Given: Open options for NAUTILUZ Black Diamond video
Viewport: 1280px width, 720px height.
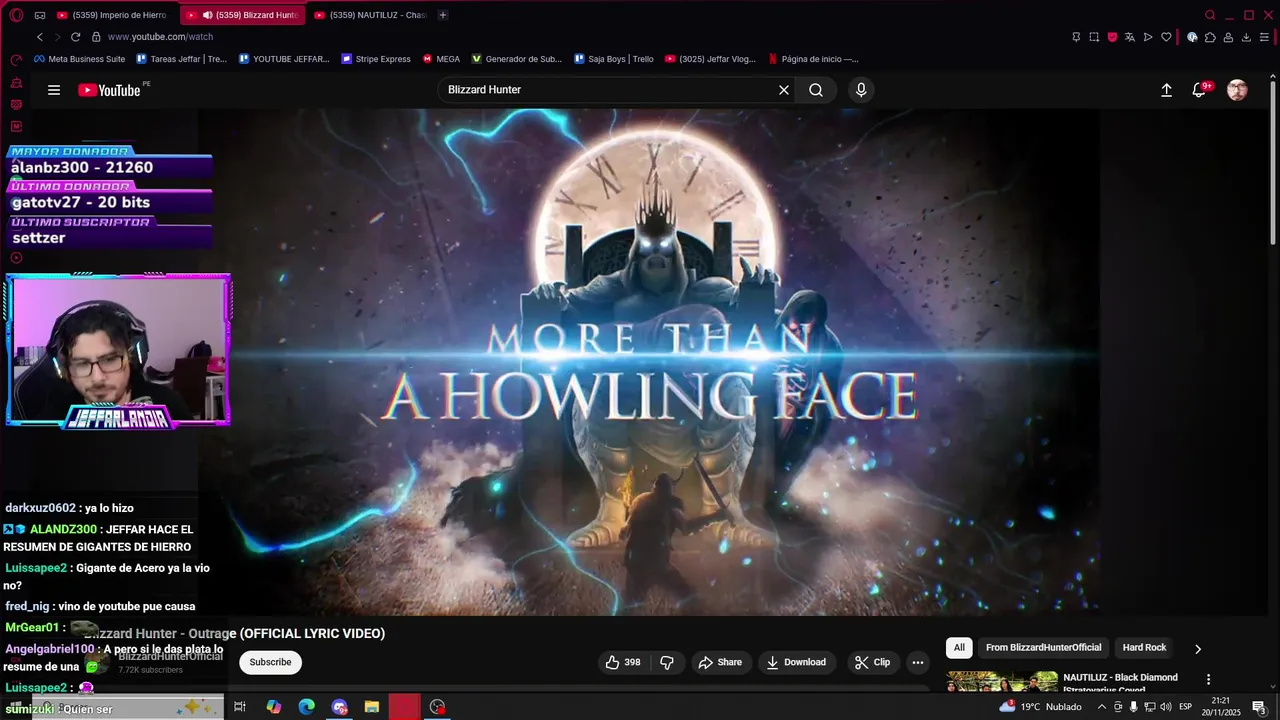Looking at the screenshot, I should coord(1208,679).
